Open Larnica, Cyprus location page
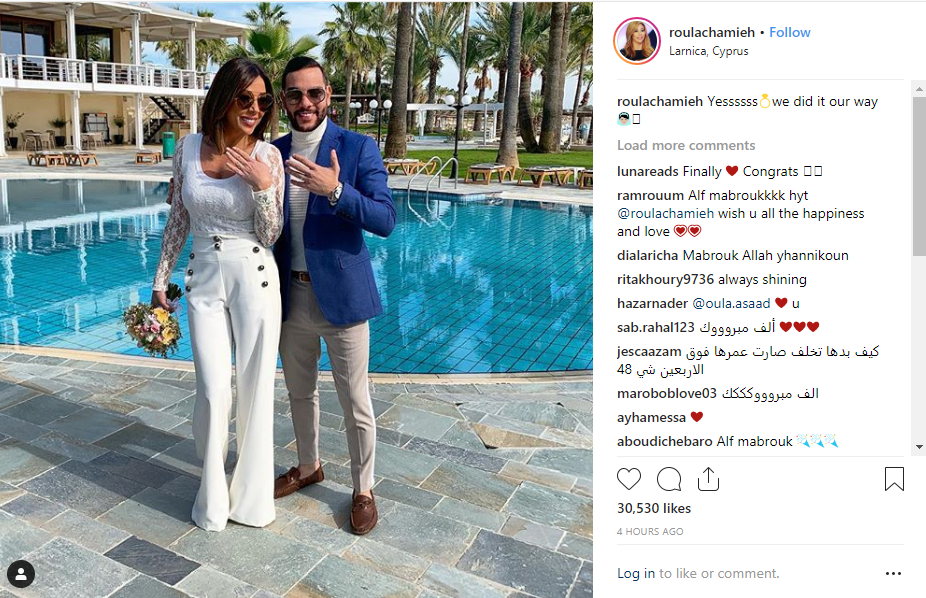926x598 pixels. point(709,51)
